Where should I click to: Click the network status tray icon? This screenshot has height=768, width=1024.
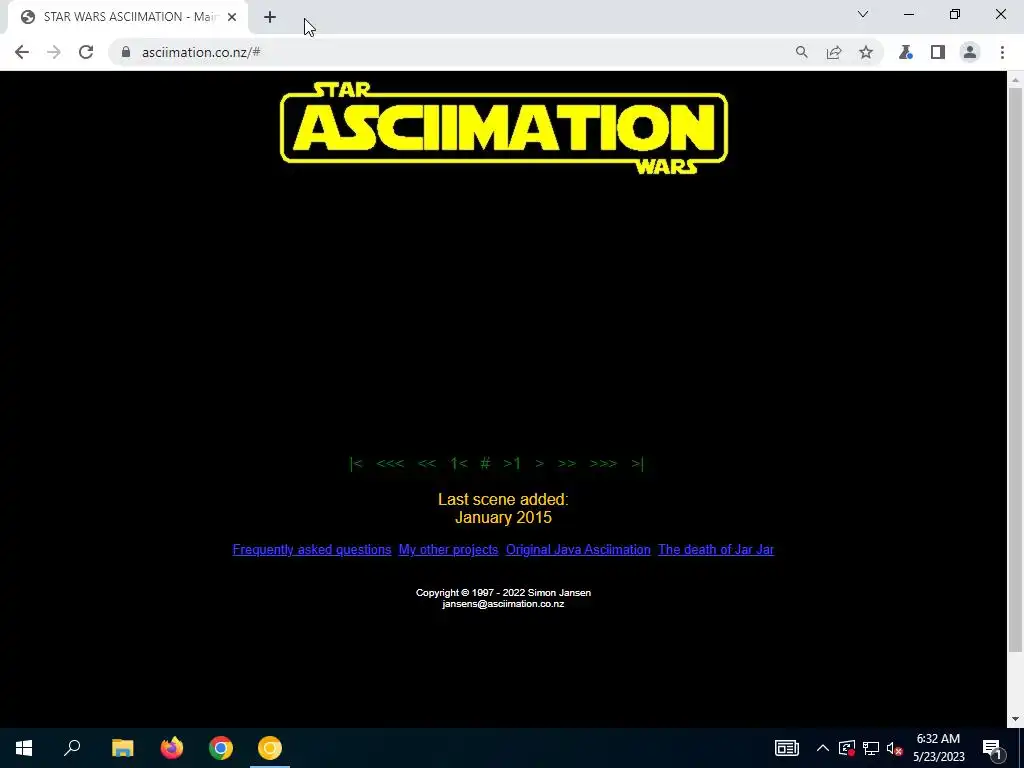tap(871, 748)
